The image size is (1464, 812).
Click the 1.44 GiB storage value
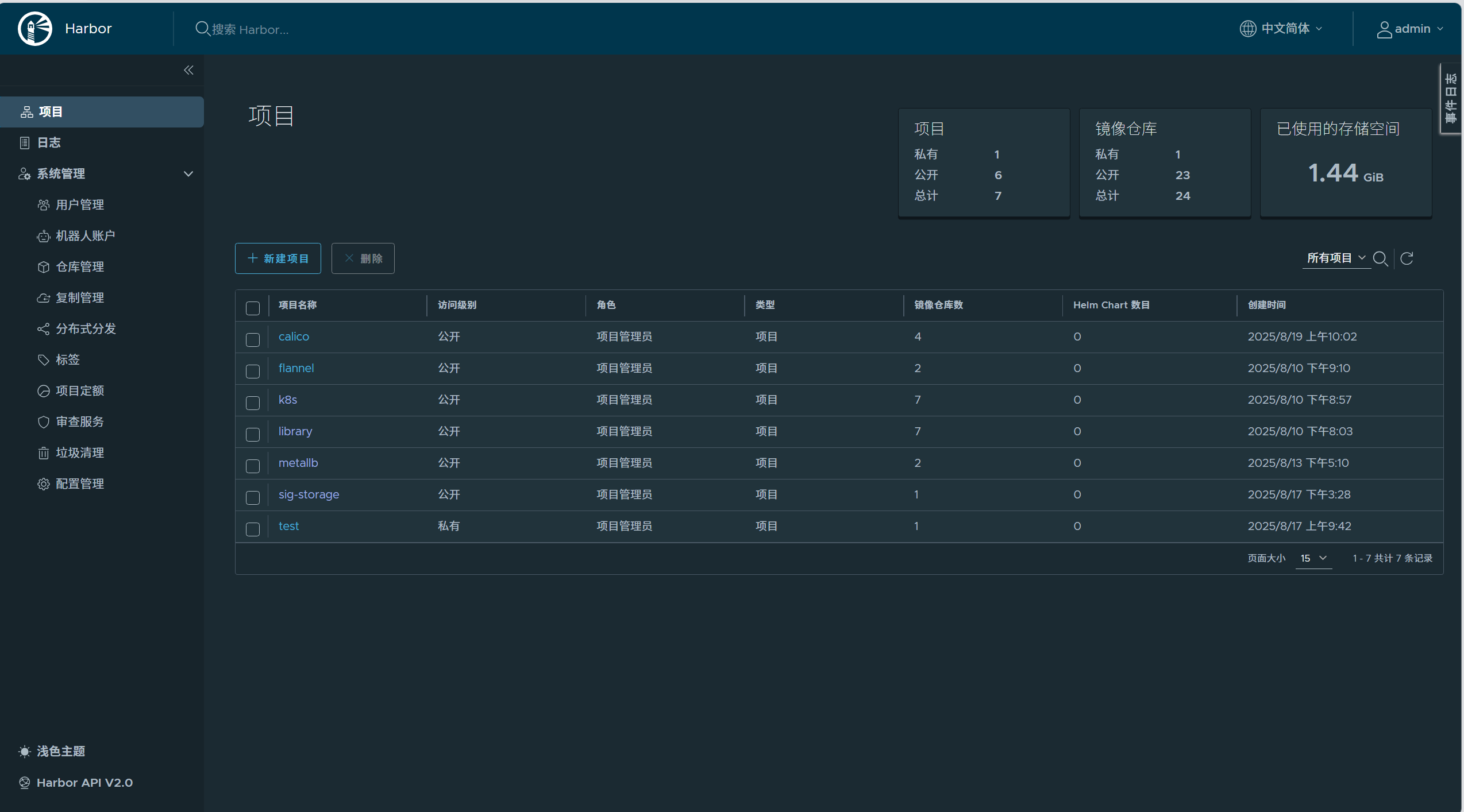coord(1346,173)
